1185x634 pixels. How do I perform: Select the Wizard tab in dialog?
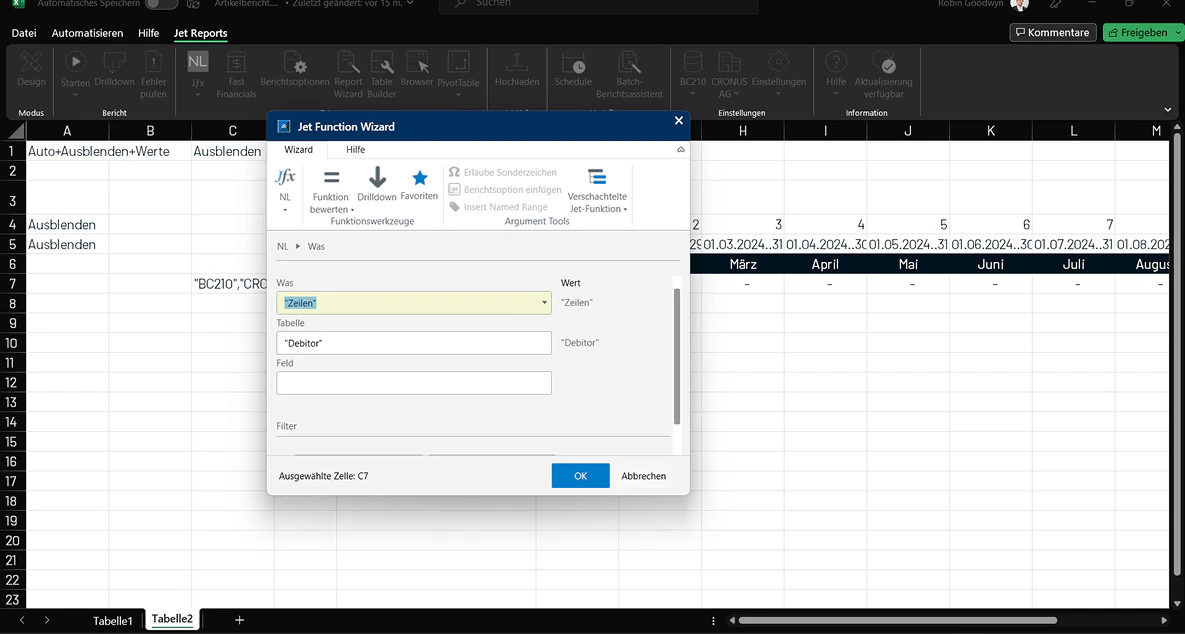pyautogui.click(x=299, y=150)
